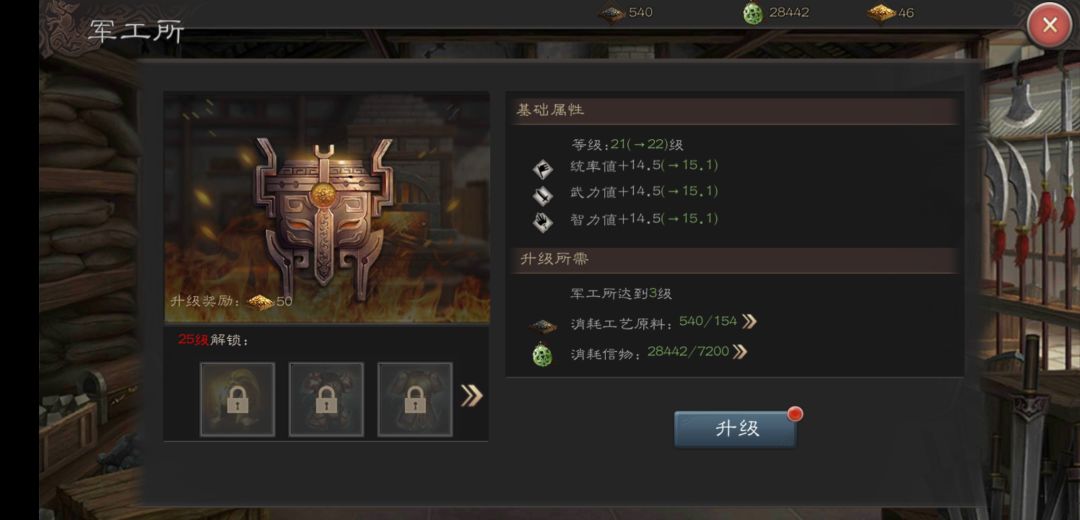Screen dimensions: 1080x520
Task: Click the 升级 upgrade button
Action: (x=735, y=429)
